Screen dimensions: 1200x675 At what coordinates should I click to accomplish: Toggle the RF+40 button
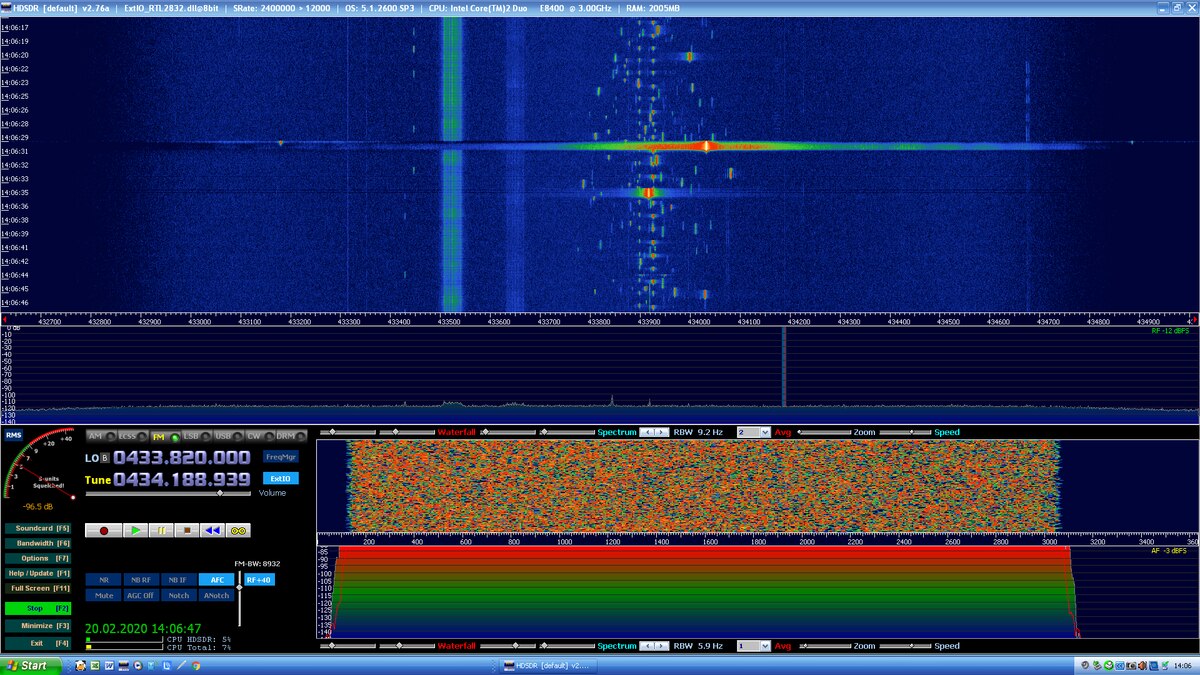coord(259,580)
